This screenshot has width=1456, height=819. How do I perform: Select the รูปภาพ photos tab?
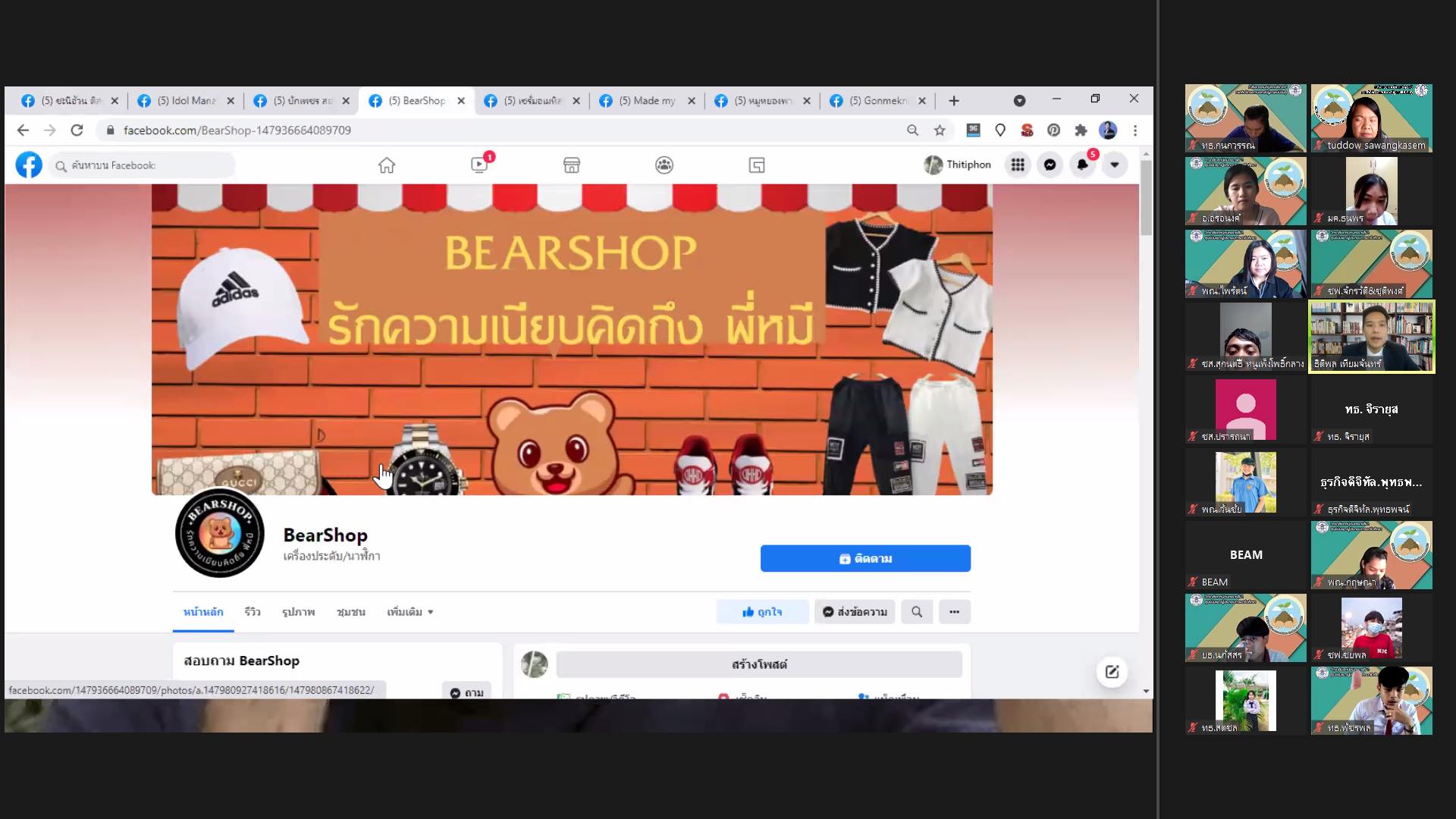click(298, 612)
